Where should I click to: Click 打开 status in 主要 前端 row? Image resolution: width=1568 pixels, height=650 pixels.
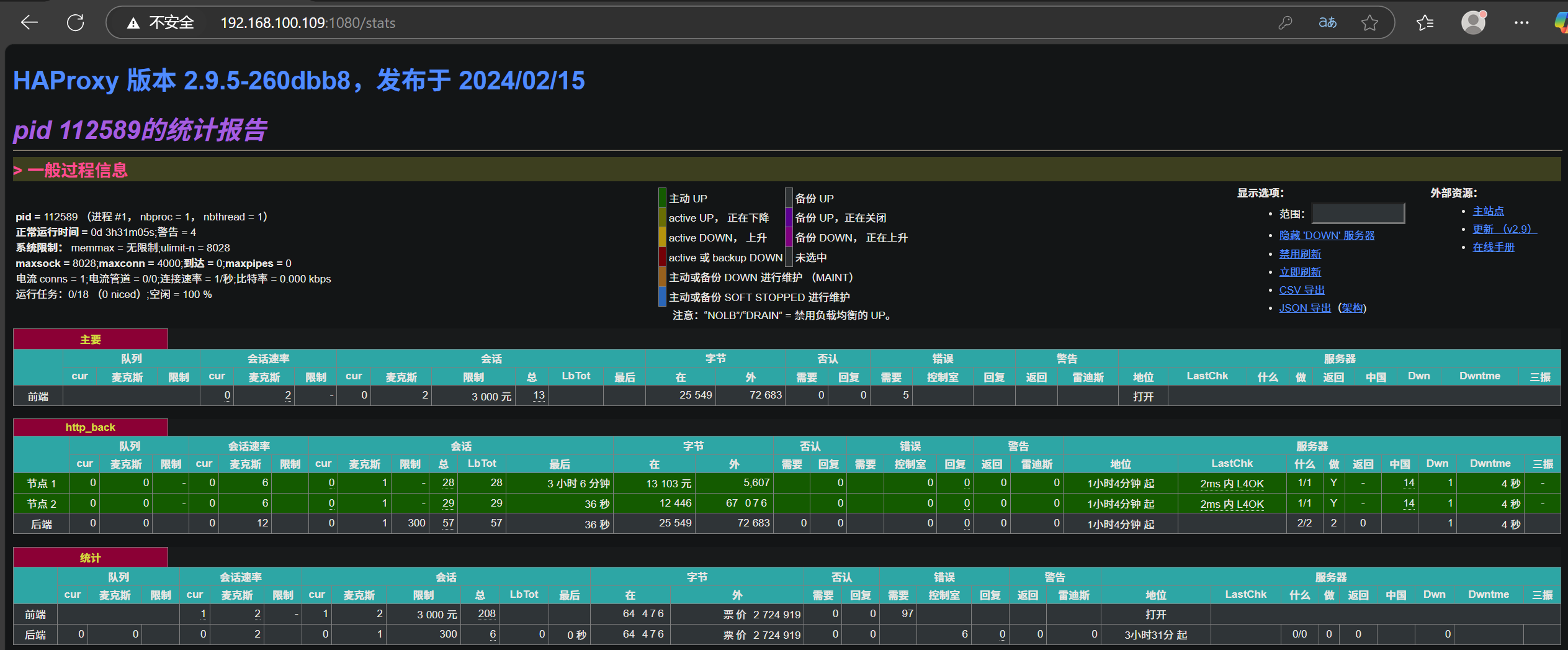[x=1143, y=396]
